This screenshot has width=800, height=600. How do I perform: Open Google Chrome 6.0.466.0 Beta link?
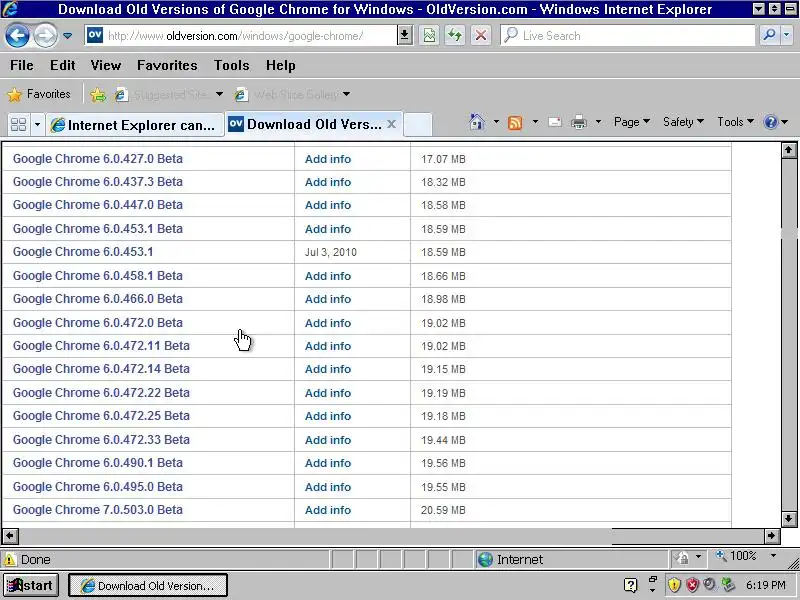pyautogui.click(x=97, y=299)
